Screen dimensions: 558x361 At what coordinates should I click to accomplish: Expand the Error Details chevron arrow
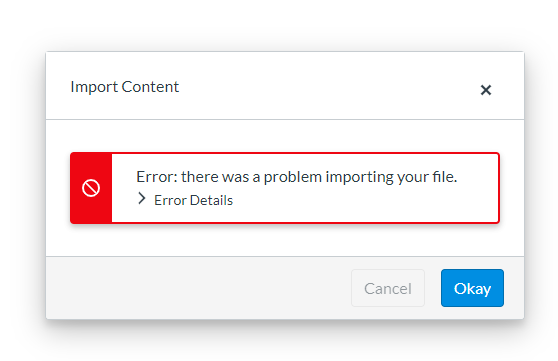[142, 199]
